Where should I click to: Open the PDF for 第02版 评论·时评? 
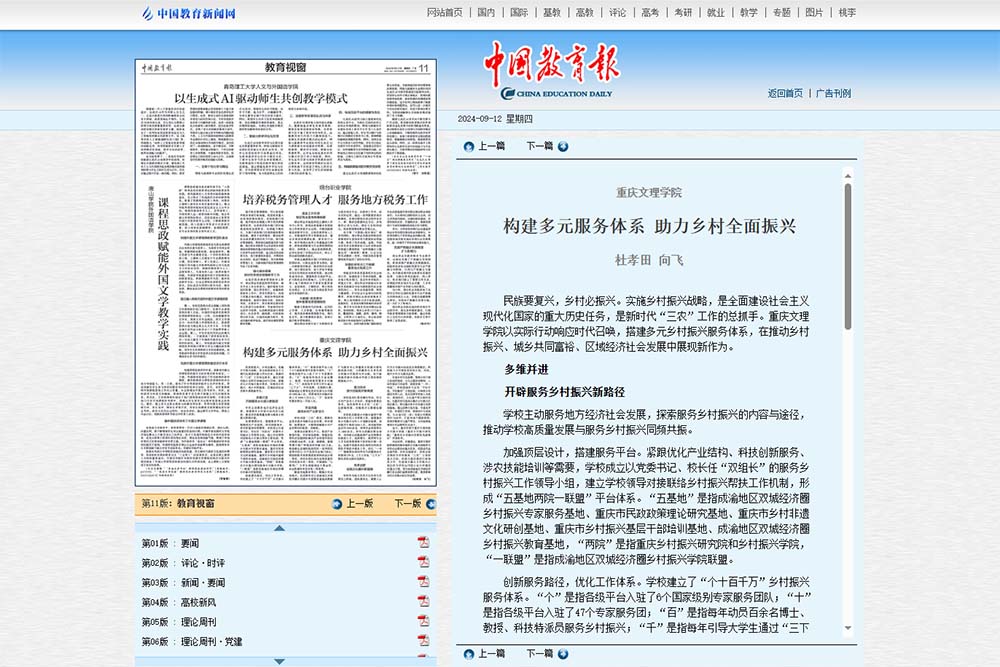coord(424,562)
